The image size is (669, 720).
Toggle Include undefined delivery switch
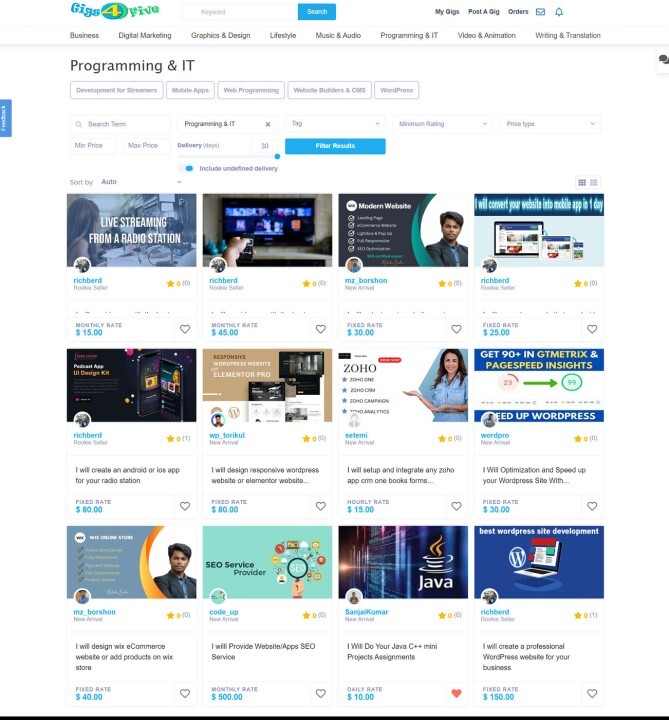pyautogui.click(x=188, y=169)
